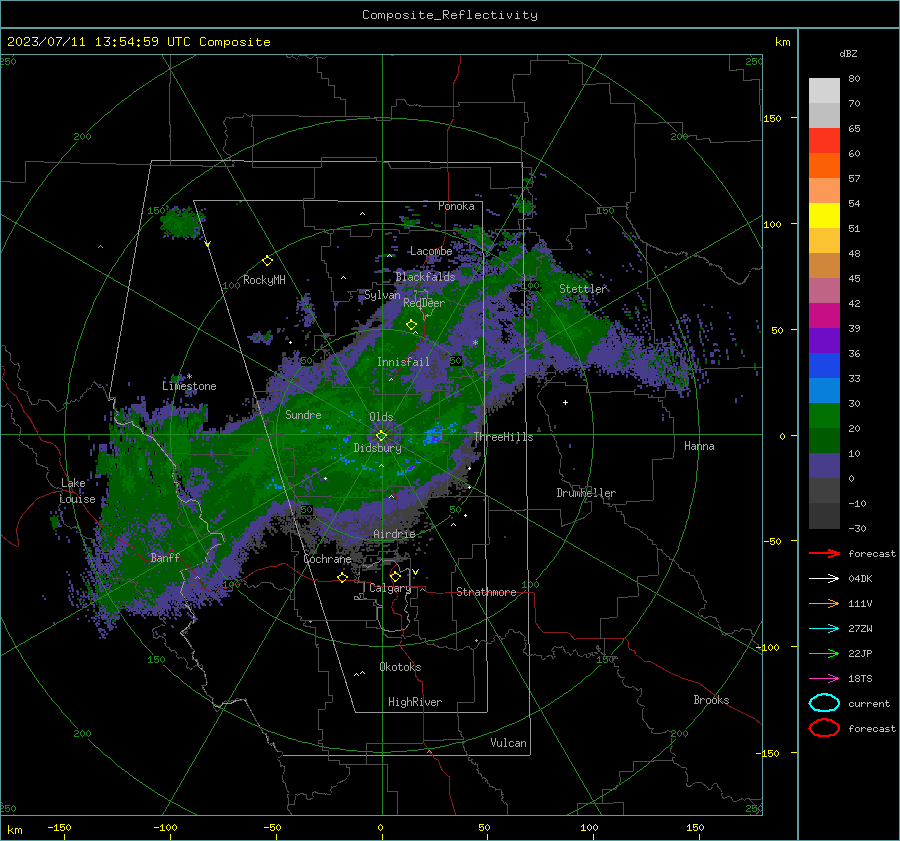
Task: Click the red forecast ellipse icon
Action: pos(824,728)
